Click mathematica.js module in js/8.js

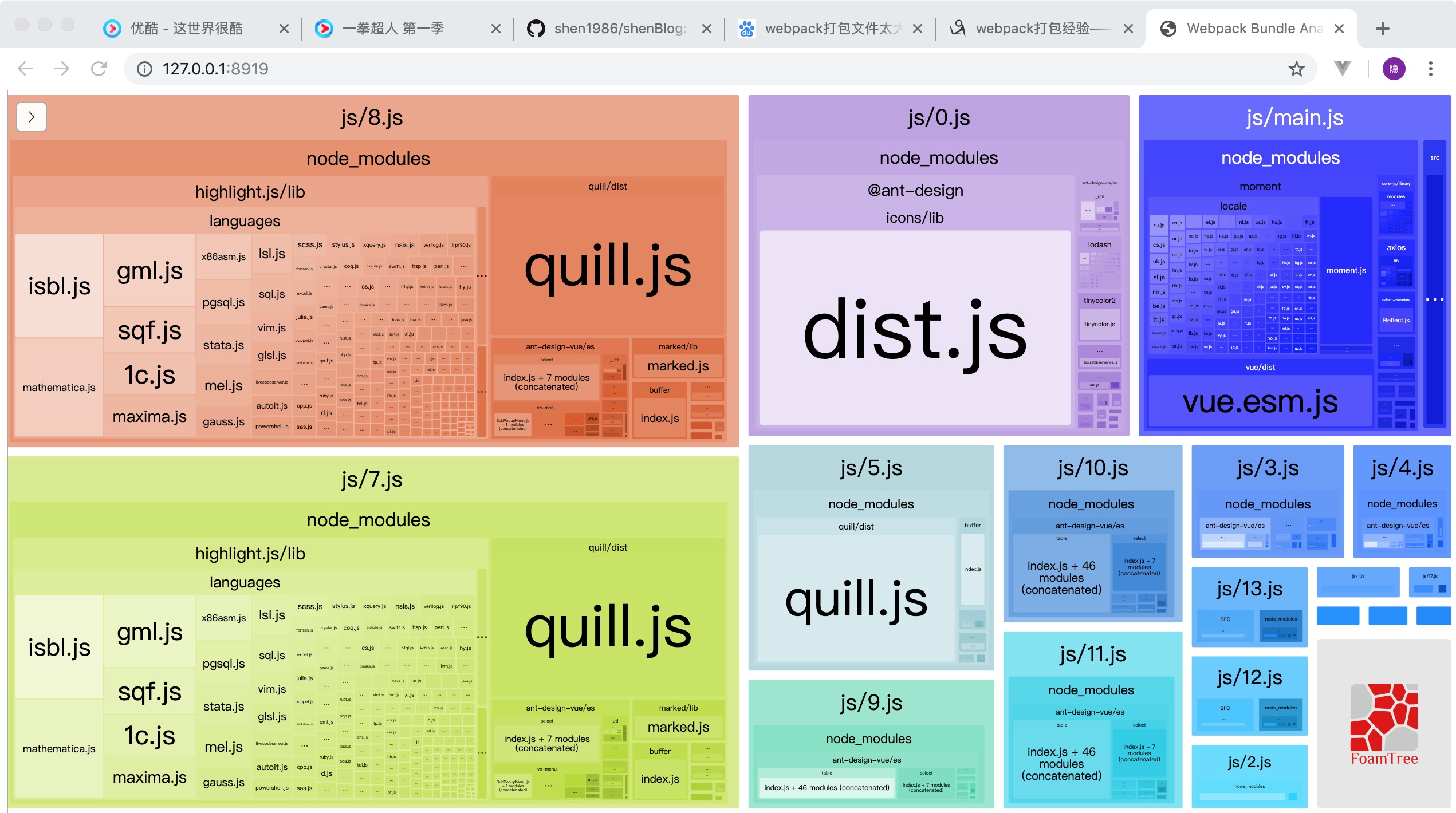coord(59,388)
